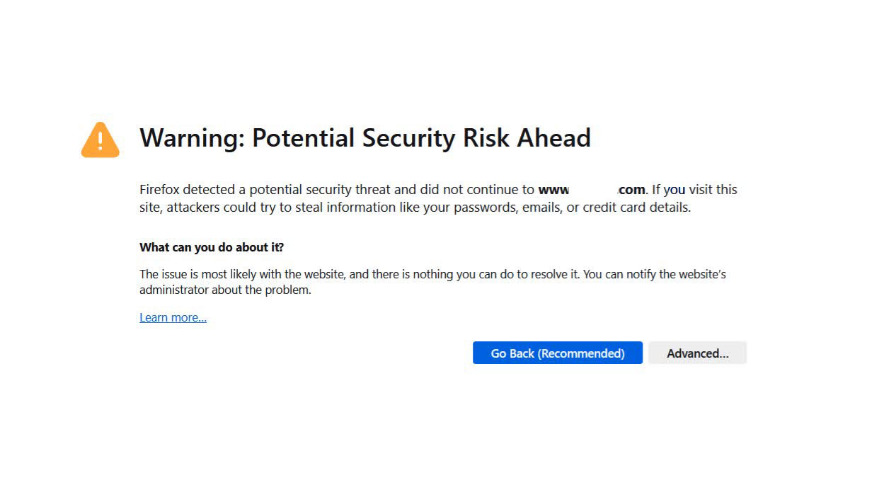Click the 'What can you do about it?' subheading
Image resolution: width=896 pixels, height=500 pixels.
click(x=211, y=247)
